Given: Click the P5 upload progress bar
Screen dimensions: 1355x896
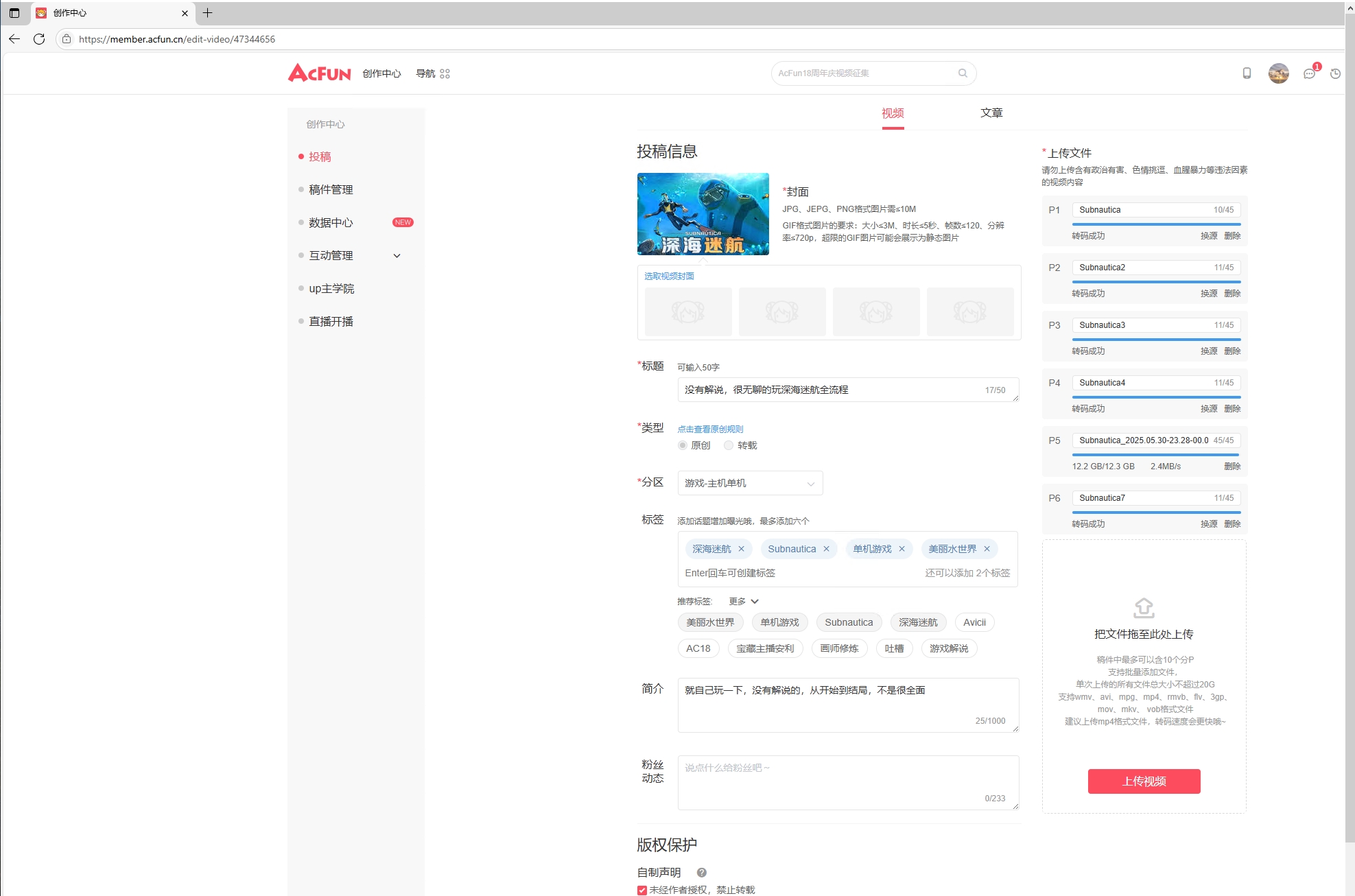Looking at the screenshot, I should 1156,454.
